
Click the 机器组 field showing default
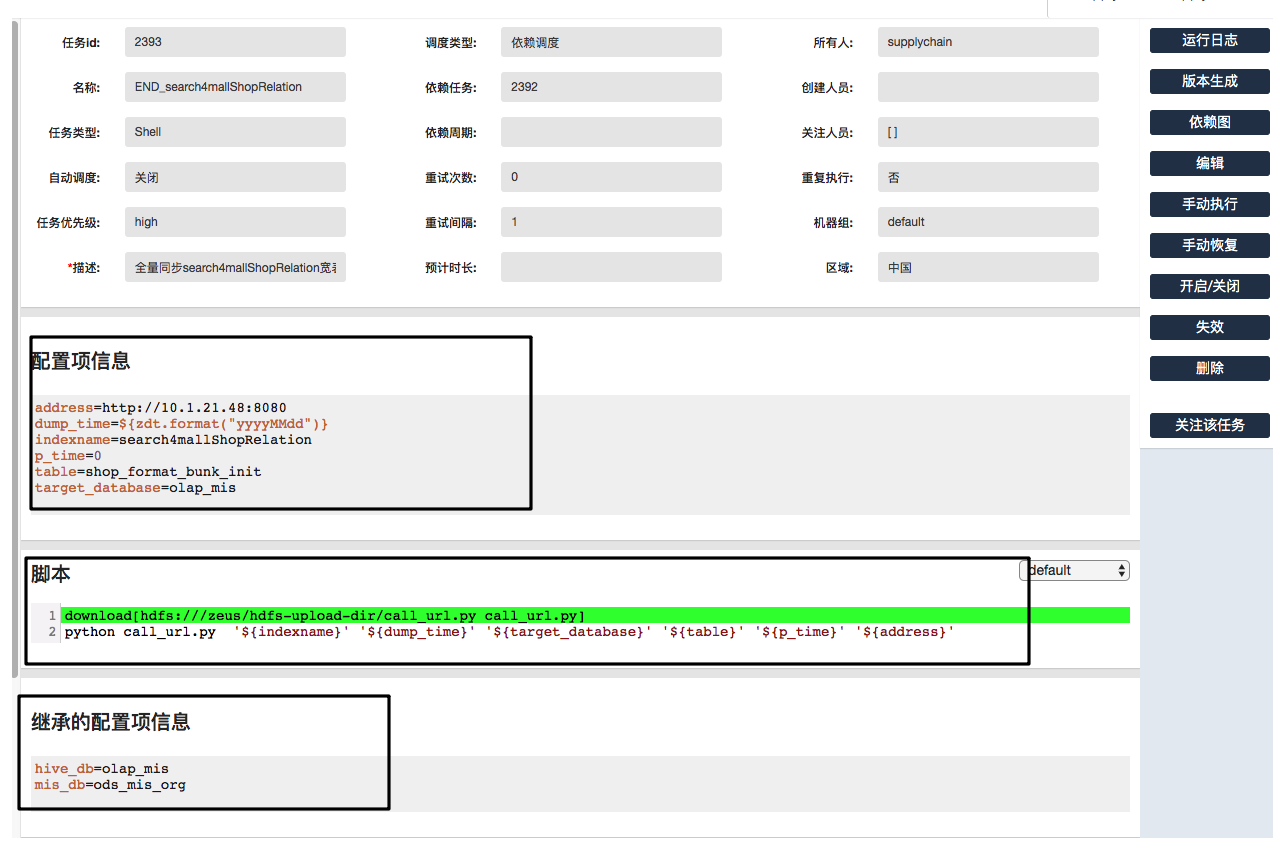pos(988,222)
